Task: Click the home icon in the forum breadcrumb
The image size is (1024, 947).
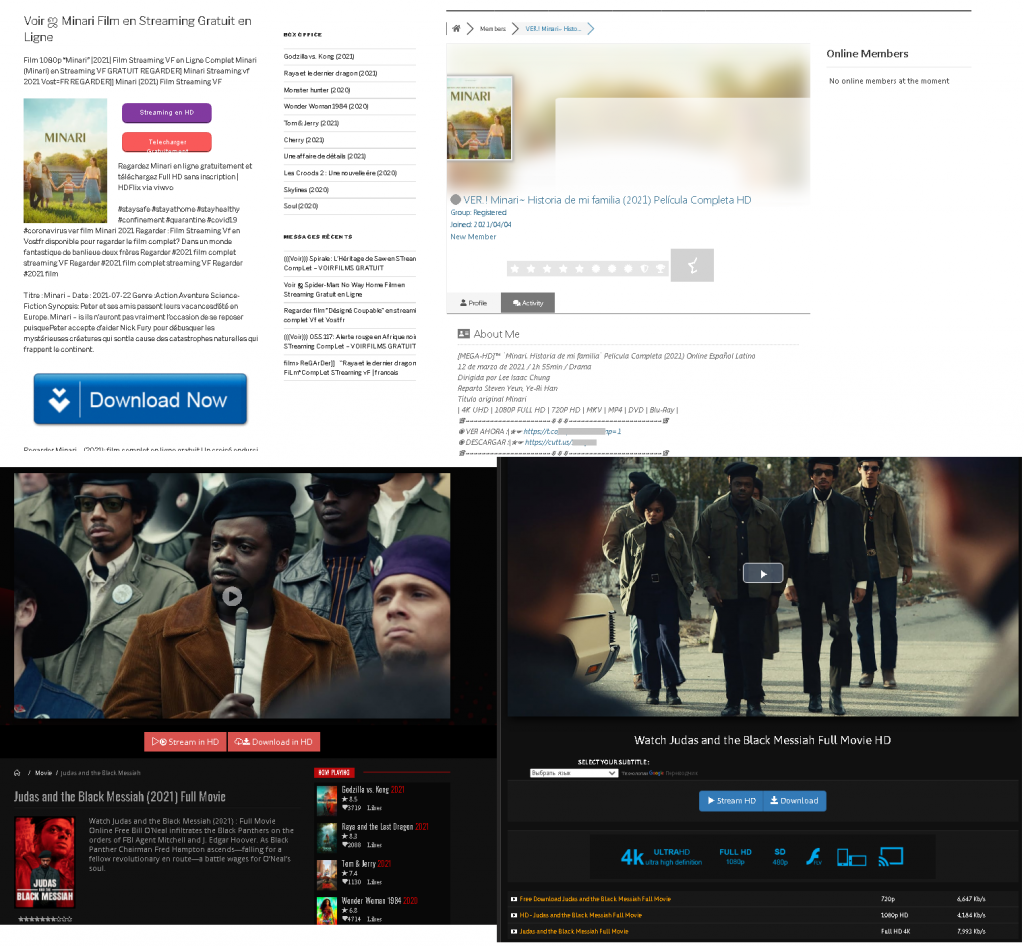Action: [x=455, y=29]
